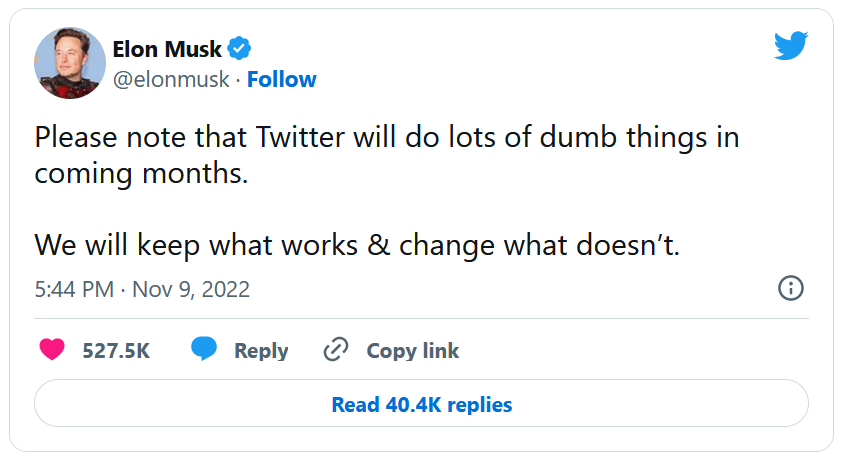Open Elon Musk's profile picture

pos(70,62)
